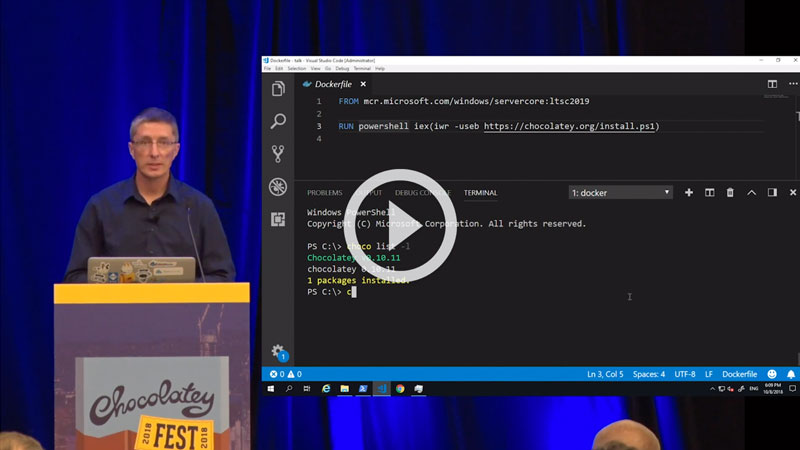Split the terminal using the split icon
This screenshot has height=450, width=800.
click(710, 192)
